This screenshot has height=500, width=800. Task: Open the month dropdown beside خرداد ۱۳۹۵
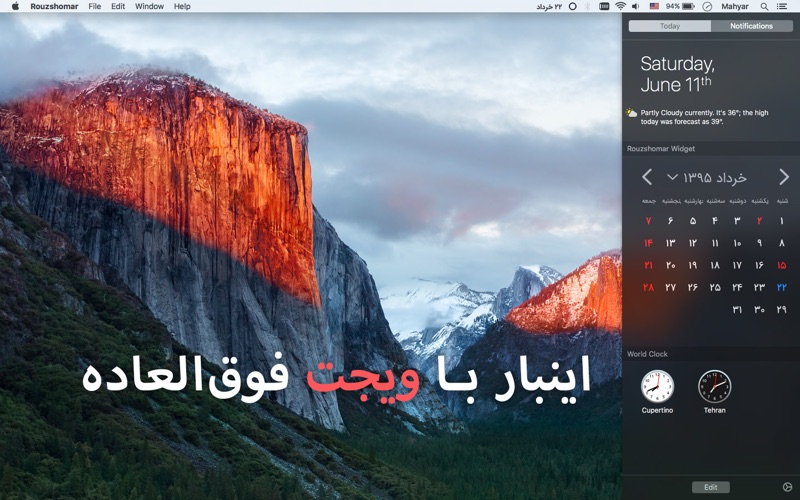point(672,177)
